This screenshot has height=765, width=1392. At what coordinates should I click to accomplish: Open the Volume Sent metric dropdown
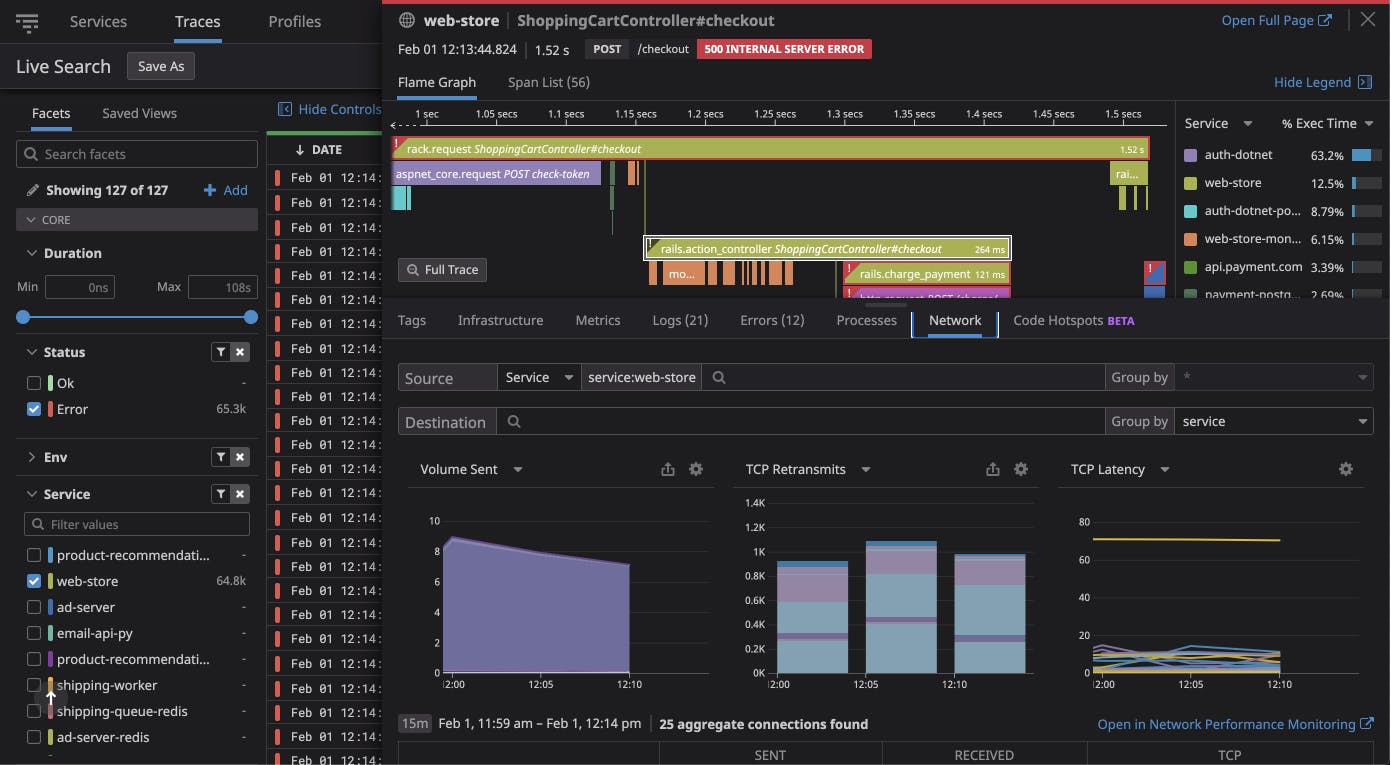(x=517, y=468)
